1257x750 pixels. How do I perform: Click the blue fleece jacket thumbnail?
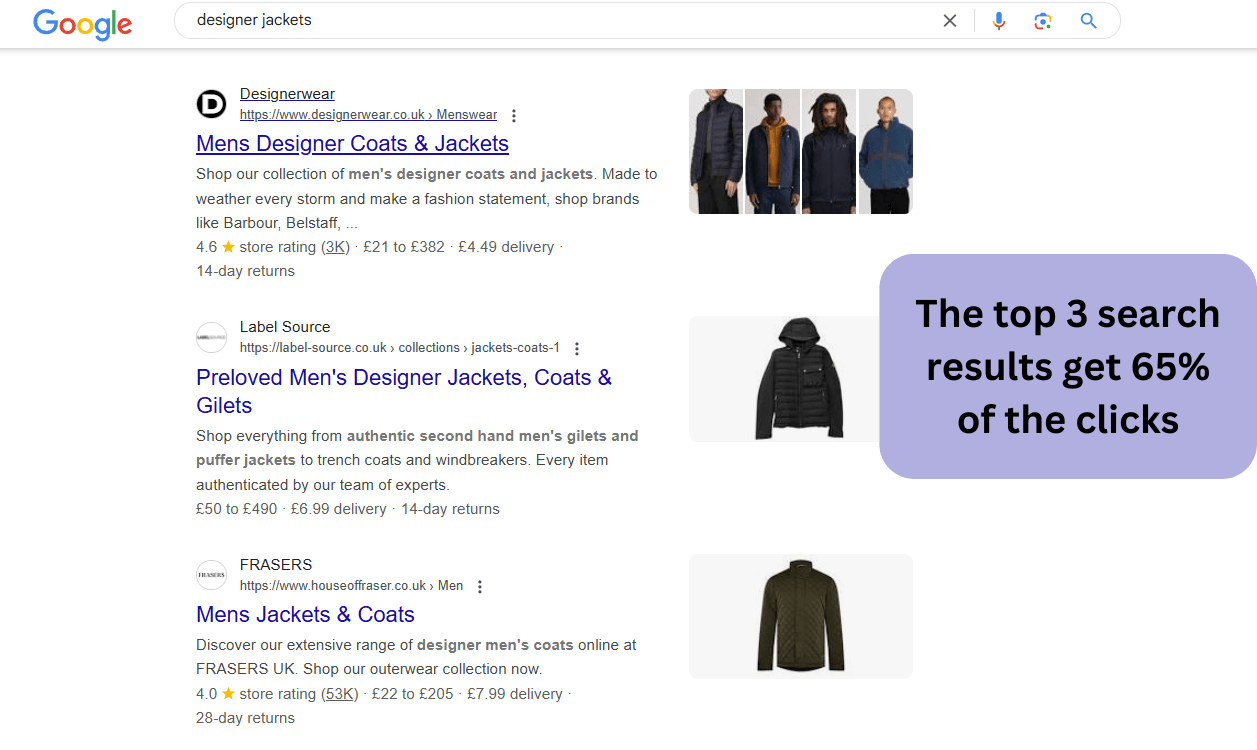pyautogui.click(x=886, y=151)
